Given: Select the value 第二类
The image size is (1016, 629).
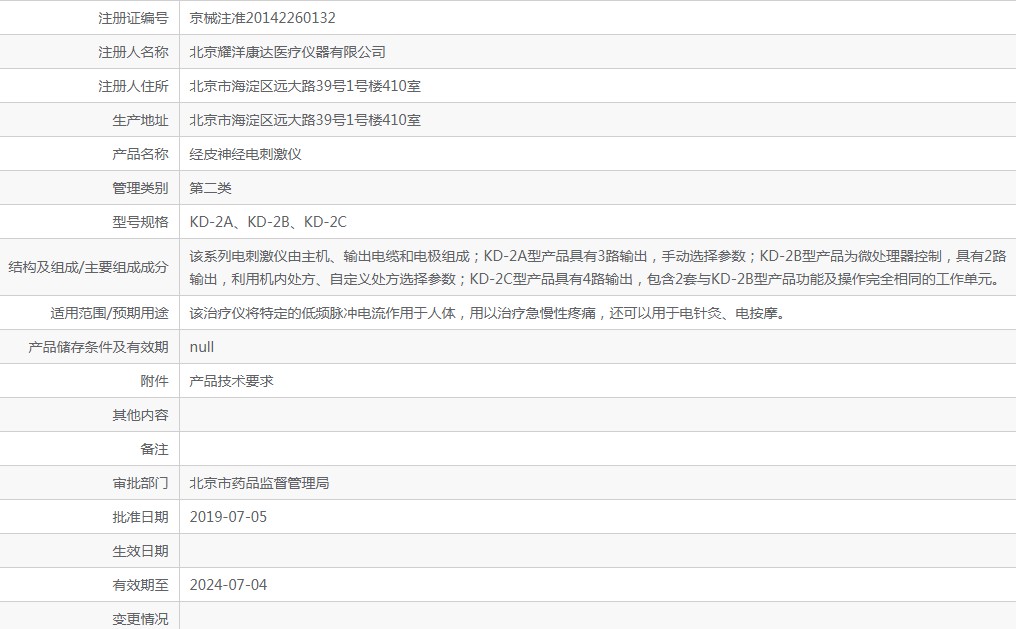Looking at the screenshot, I should 210,189.
